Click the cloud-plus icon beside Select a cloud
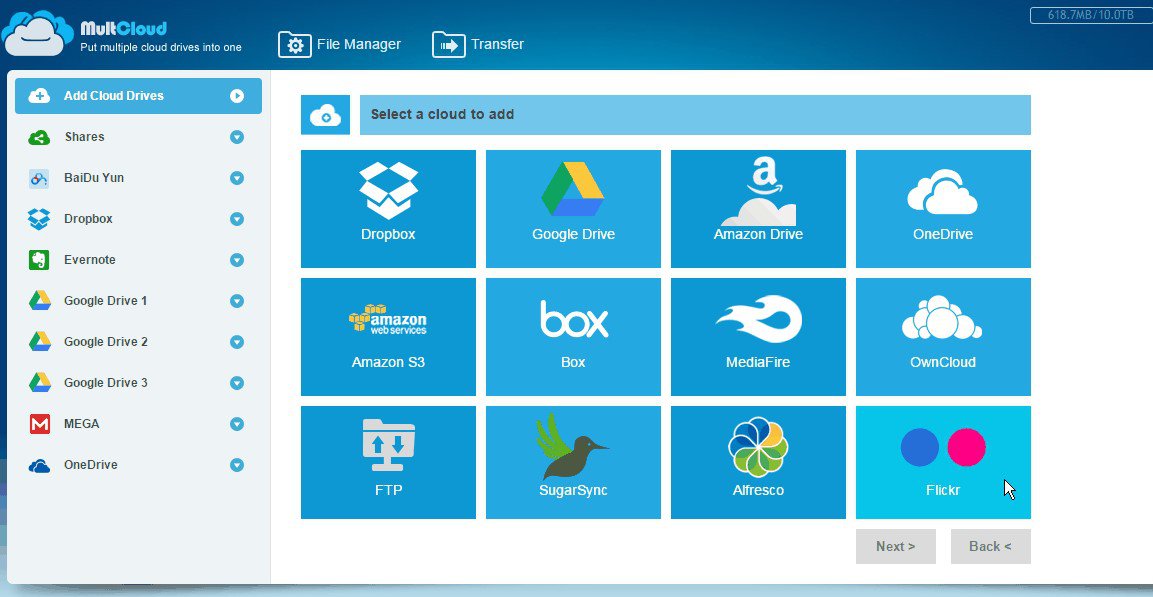This screenshot has height=597, width=1153. coord(325,115)
